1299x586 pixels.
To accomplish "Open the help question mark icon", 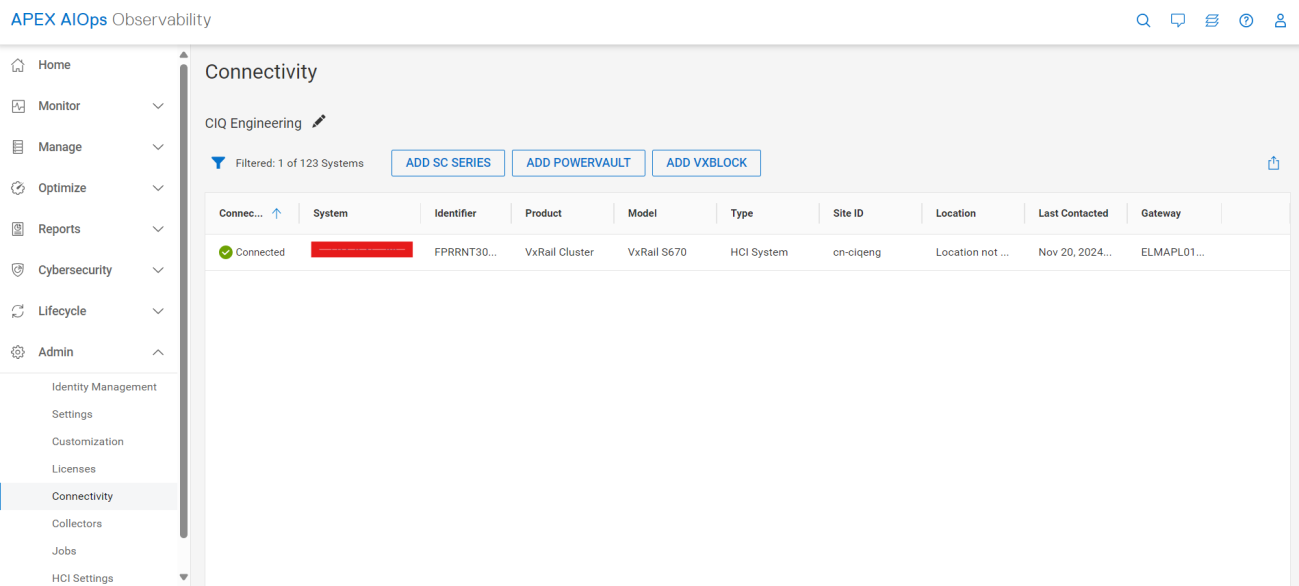I will [x=1246, y=20].
